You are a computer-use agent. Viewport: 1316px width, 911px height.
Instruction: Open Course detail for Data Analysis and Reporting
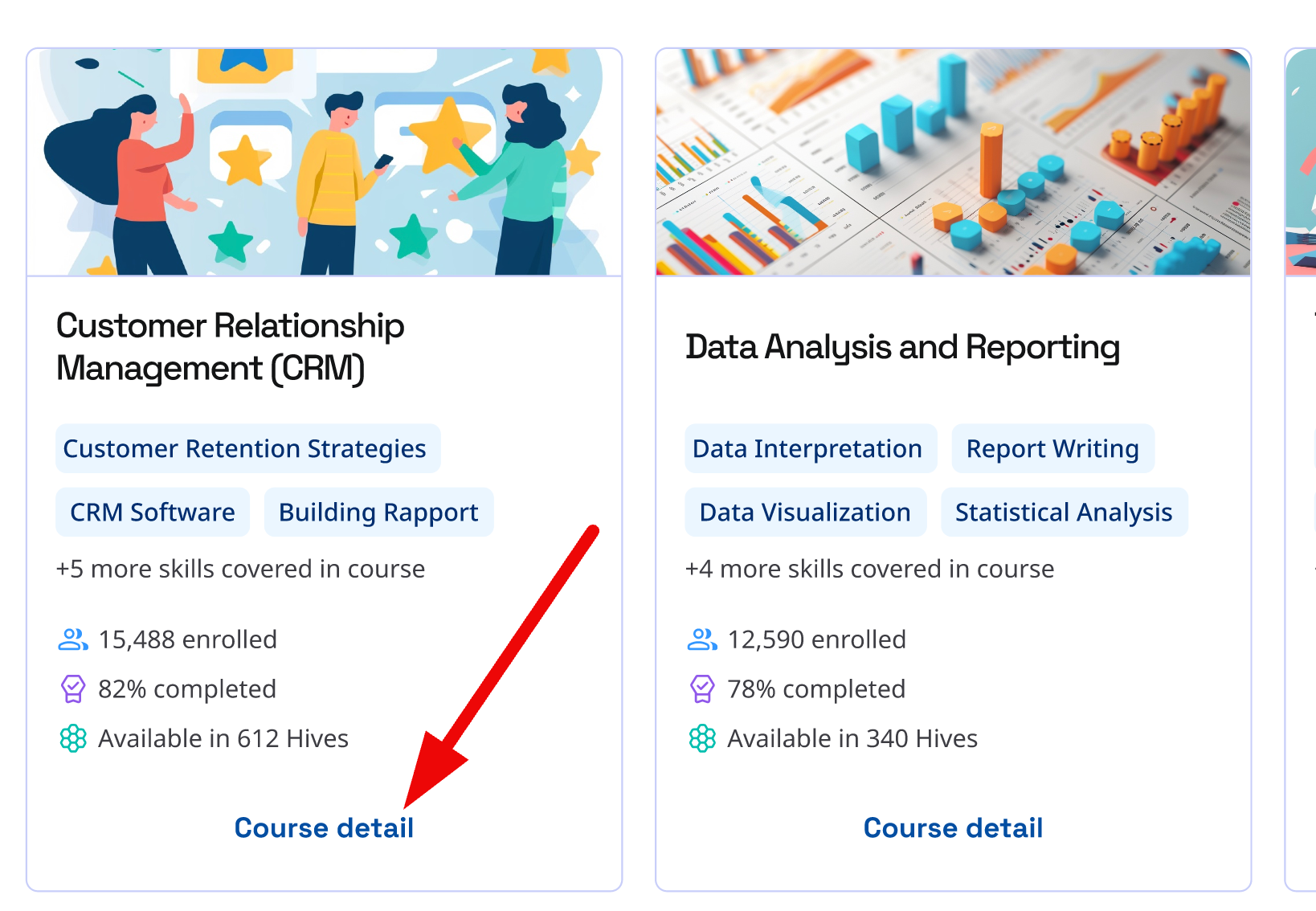tap(953, 828)
